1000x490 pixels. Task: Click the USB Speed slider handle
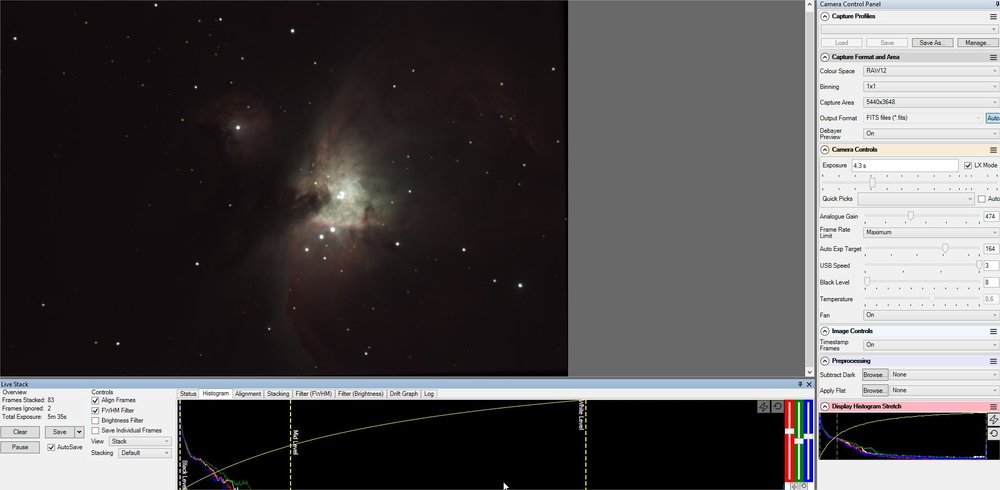(x=979, y=265)
